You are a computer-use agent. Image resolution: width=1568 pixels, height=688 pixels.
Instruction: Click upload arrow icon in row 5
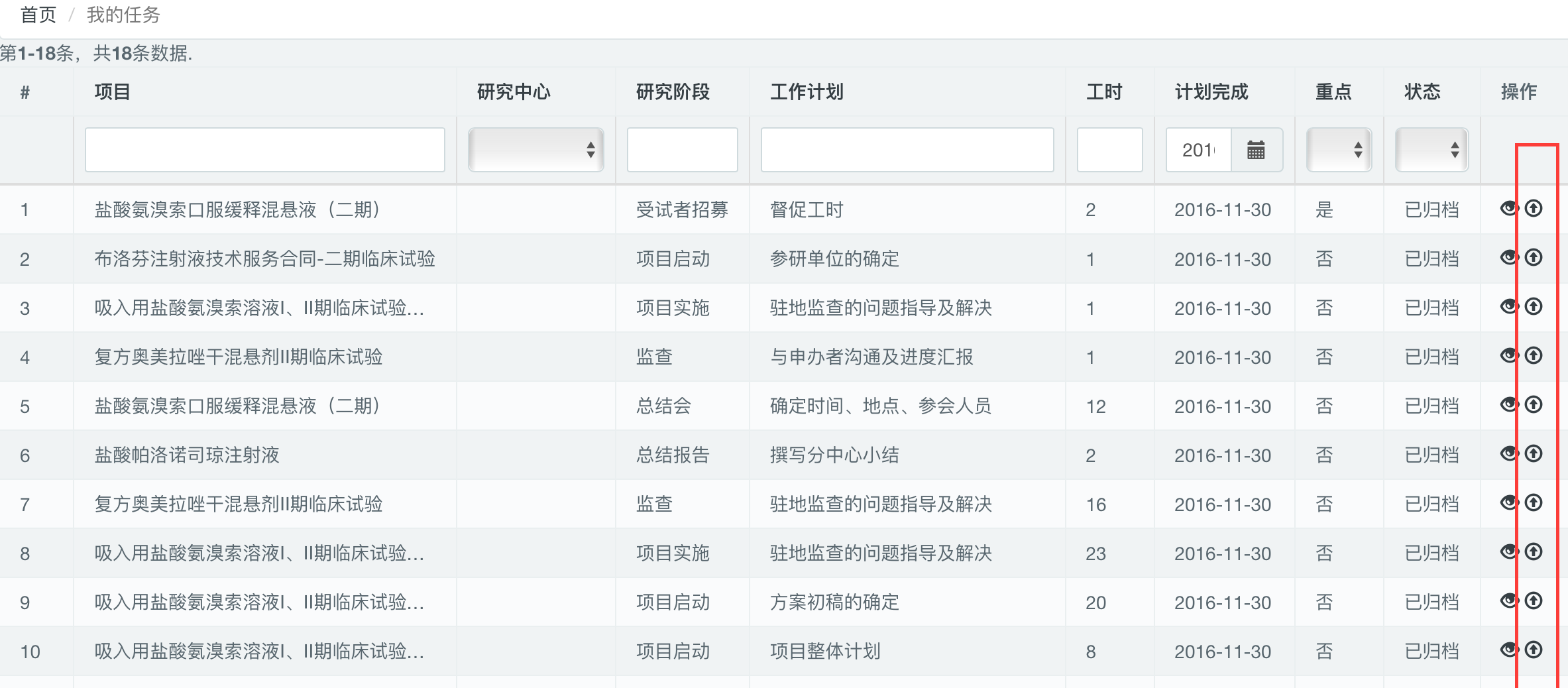1534,405
